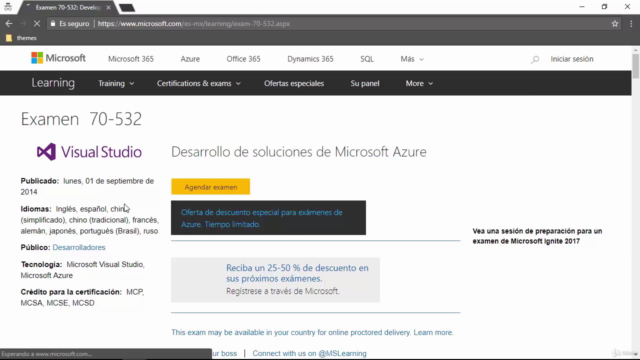Image resolution: width=640 pixels, height=360 pixels.
Task: Restore down the browser window
Action: point(604,7)
